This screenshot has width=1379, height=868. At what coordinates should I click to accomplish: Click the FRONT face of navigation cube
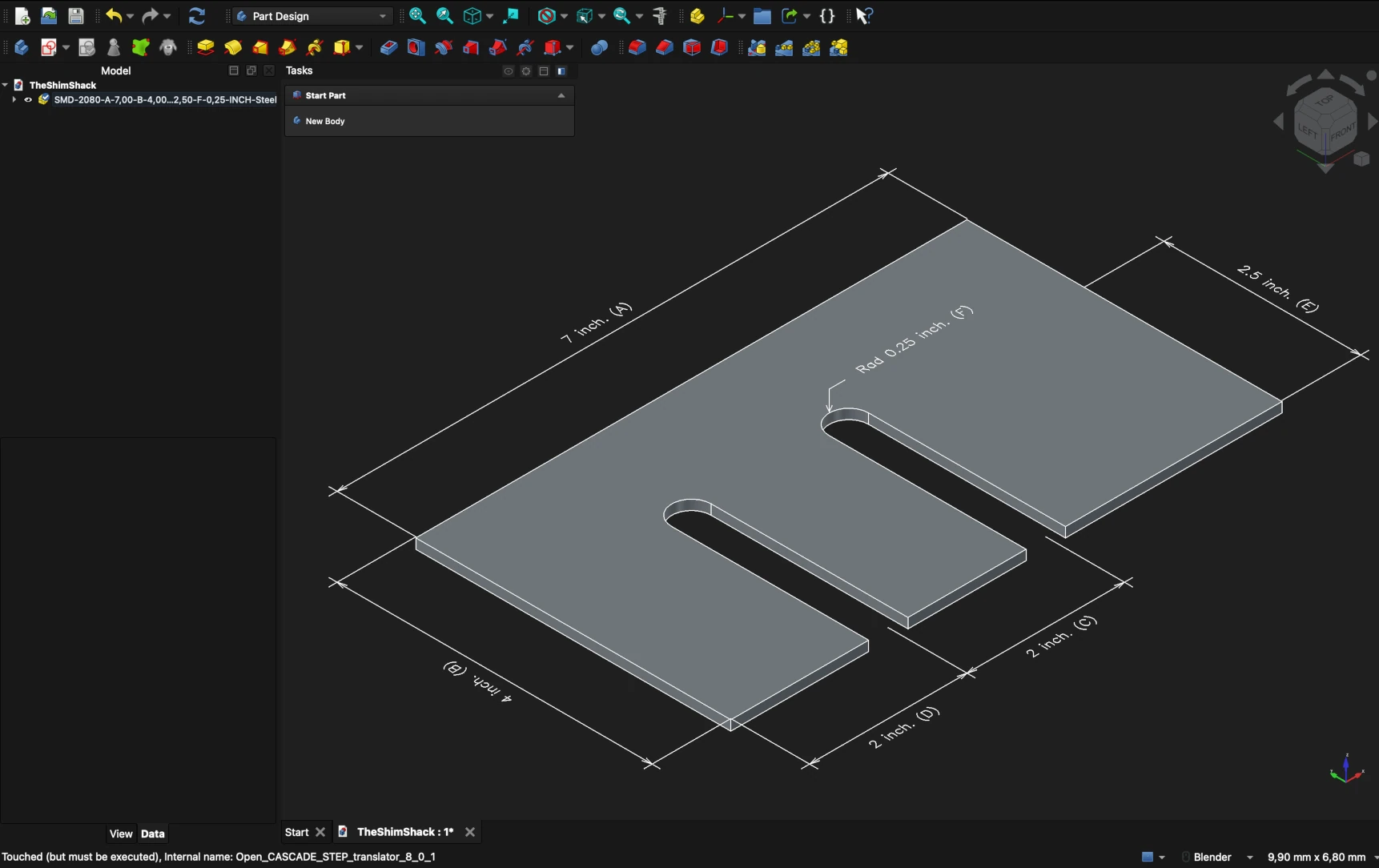pos(1342,133)
